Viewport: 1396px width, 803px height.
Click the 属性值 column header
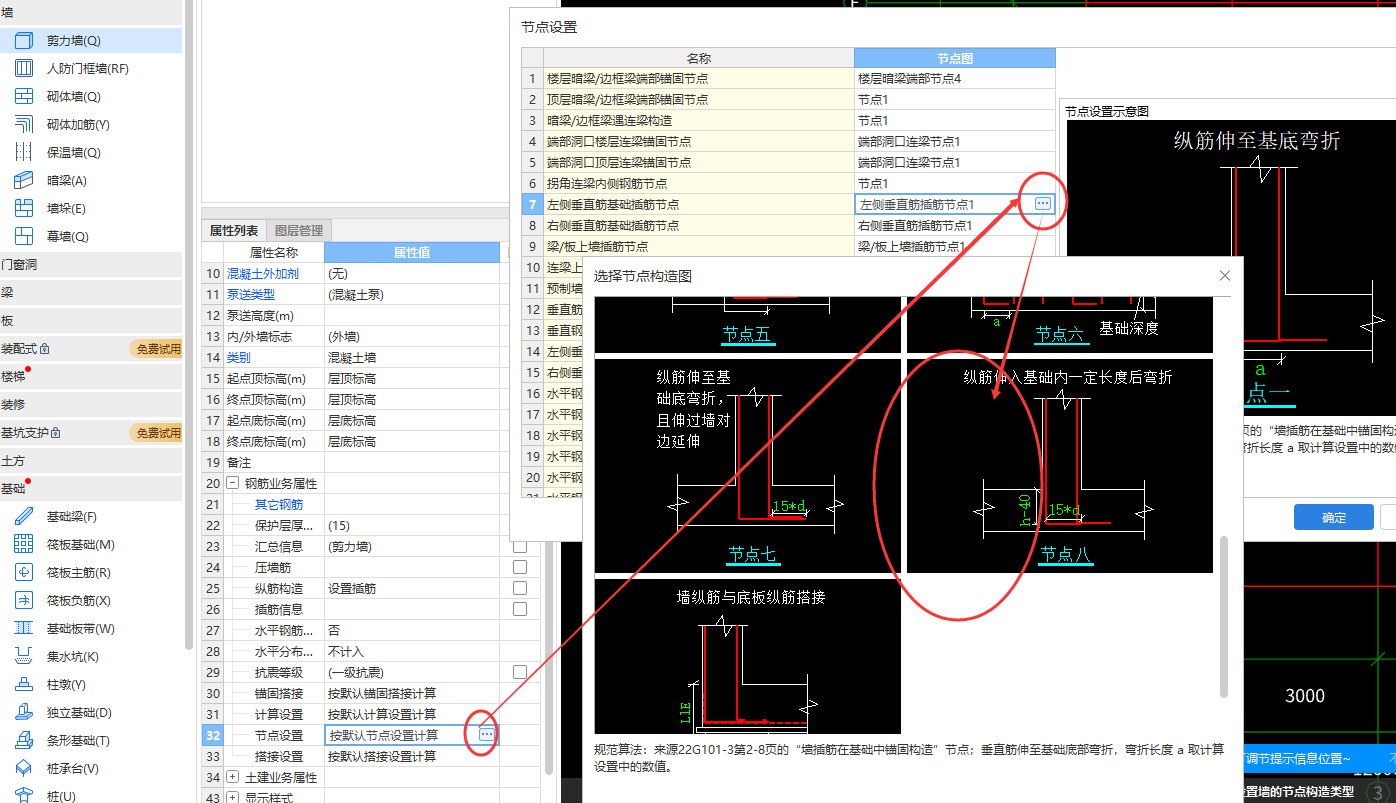click(x=412, y=253)
